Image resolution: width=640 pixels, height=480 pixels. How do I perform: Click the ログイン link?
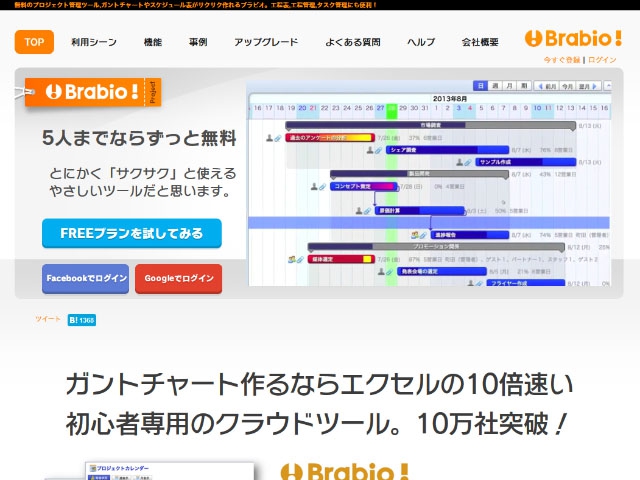click(x=602, y=60)
